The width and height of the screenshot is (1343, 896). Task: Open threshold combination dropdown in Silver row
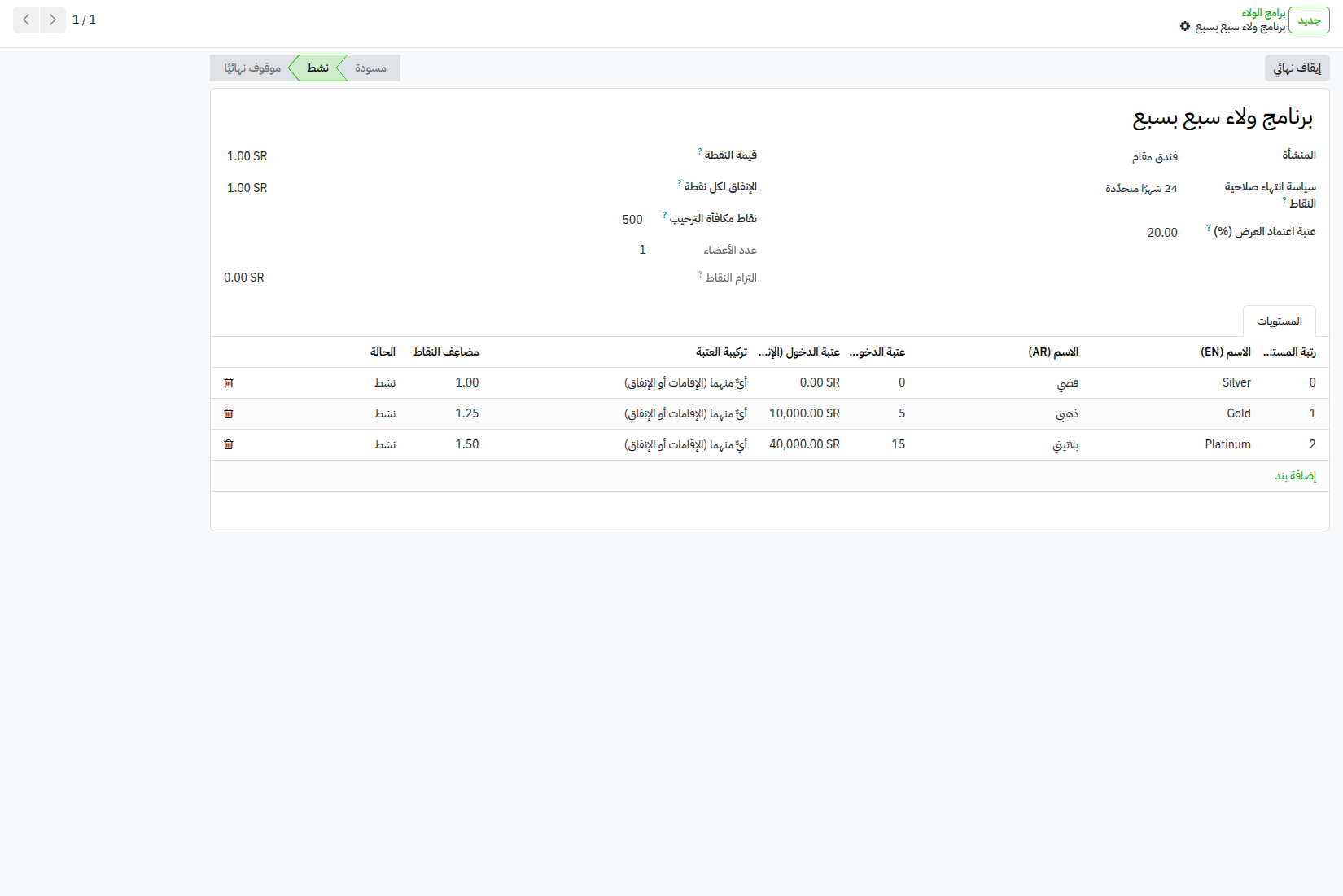pyautogui.click(x=685, y=382)
